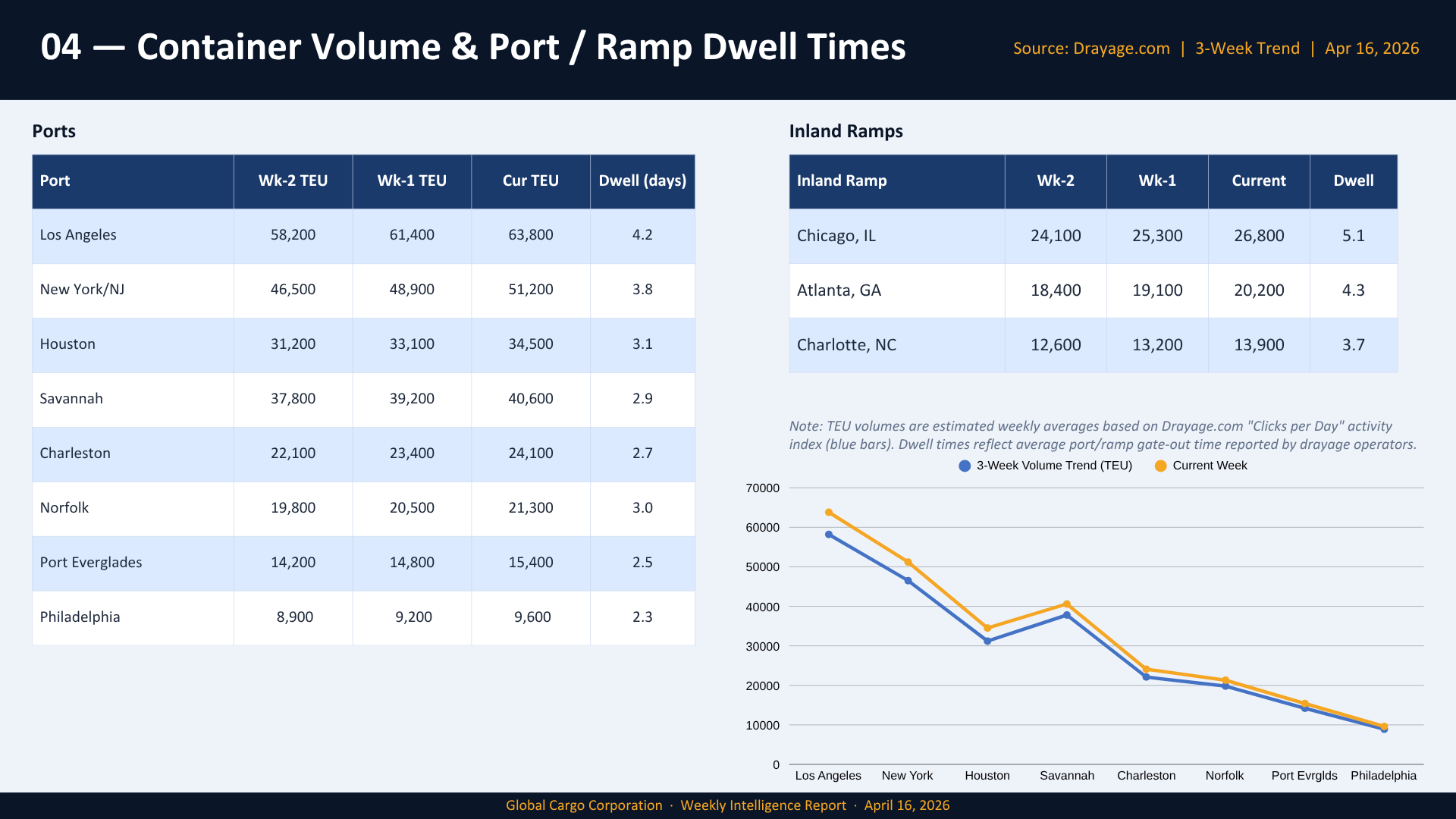
Task: Click the Port Everglades row name
Action: coord(91,563)
